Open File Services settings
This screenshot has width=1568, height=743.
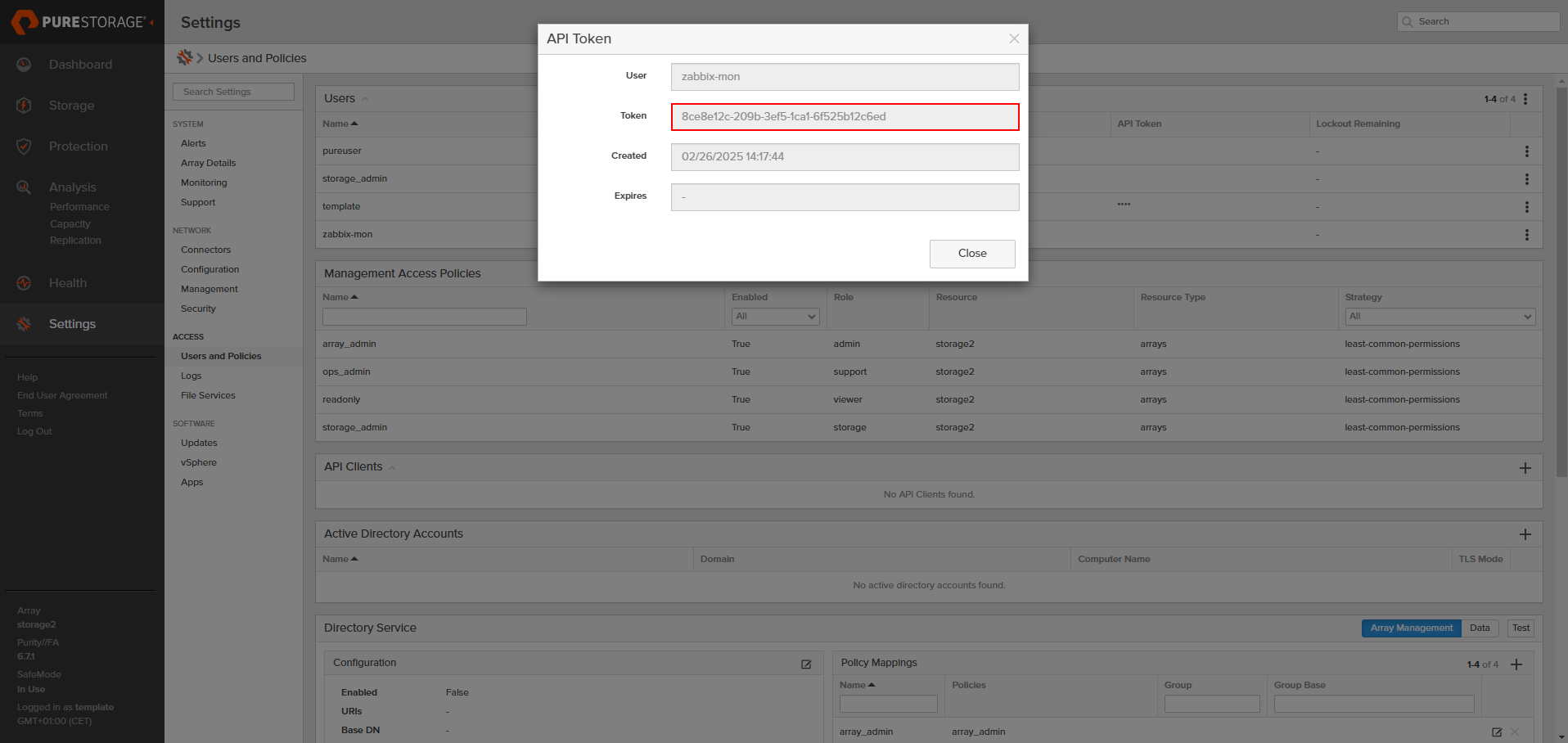tap(208, 395)
